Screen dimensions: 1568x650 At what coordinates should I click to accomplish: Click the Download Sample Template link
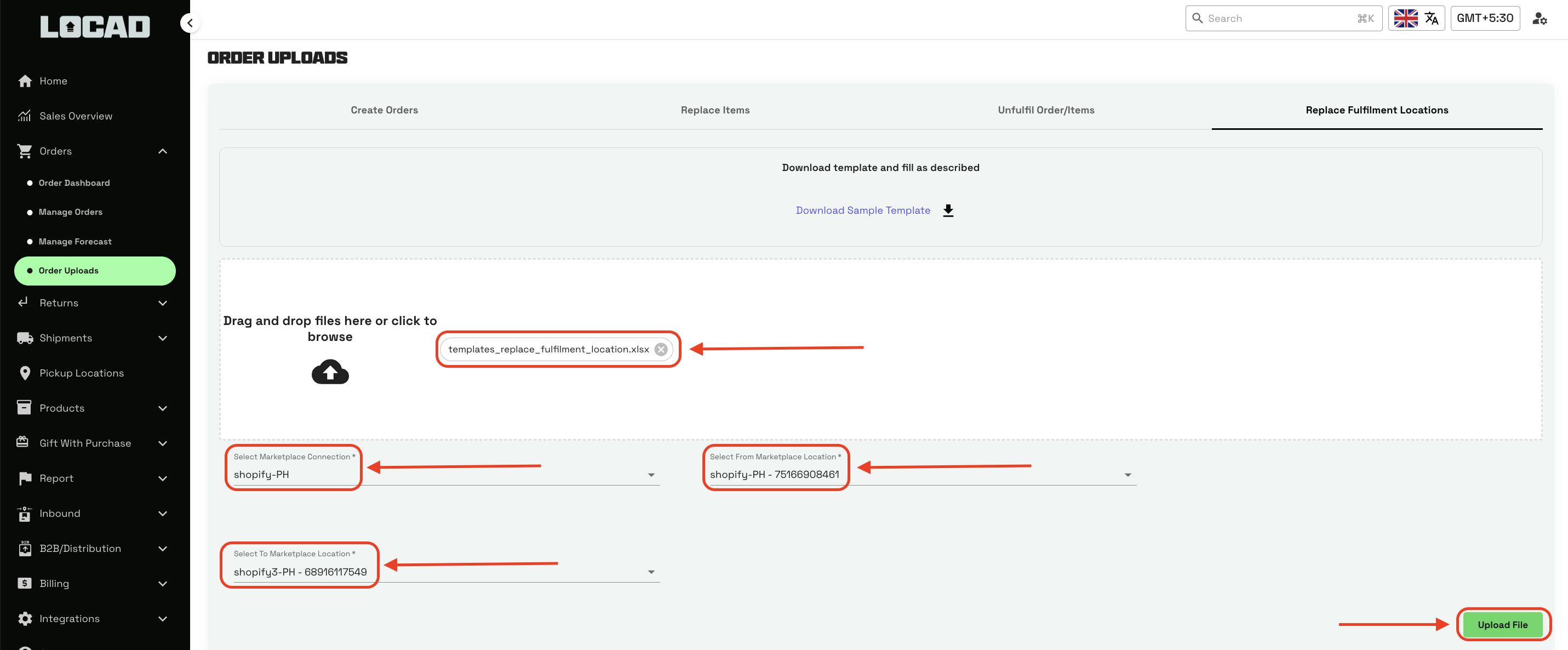point(862,210)
